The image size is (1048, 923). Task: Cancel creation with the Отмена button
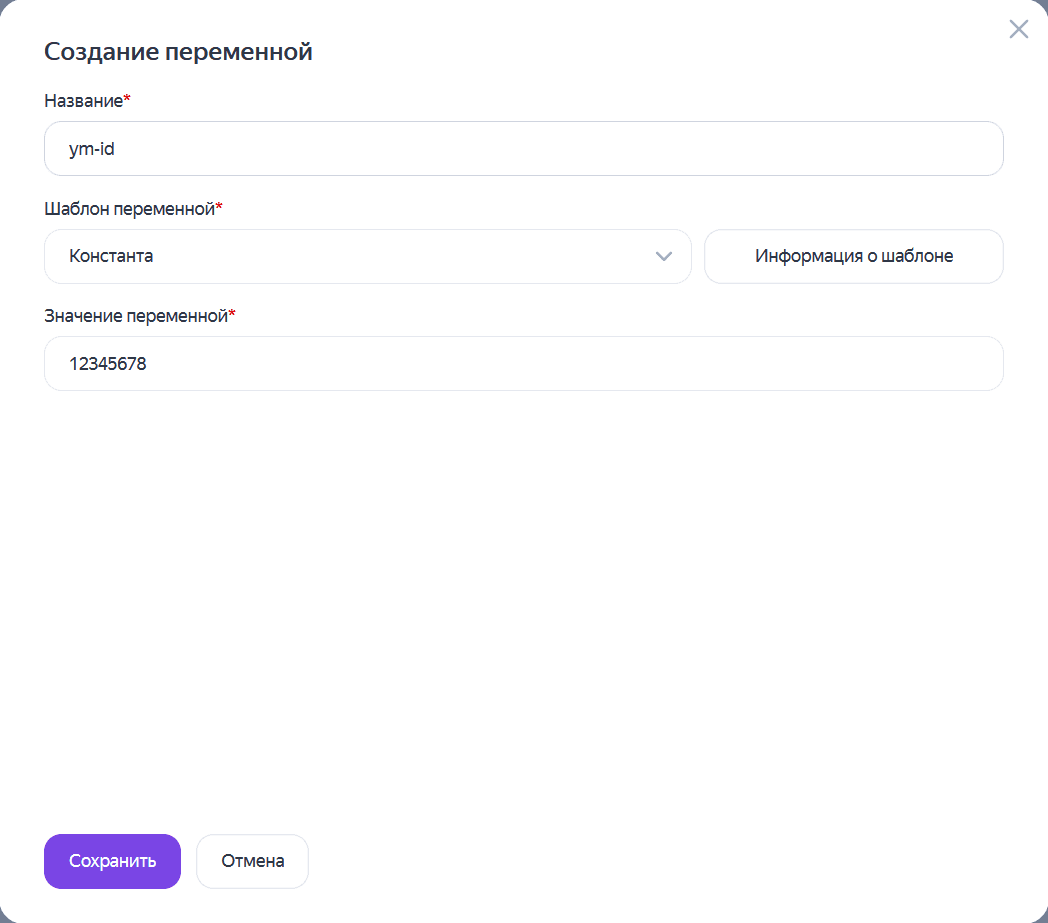(252, 861)
